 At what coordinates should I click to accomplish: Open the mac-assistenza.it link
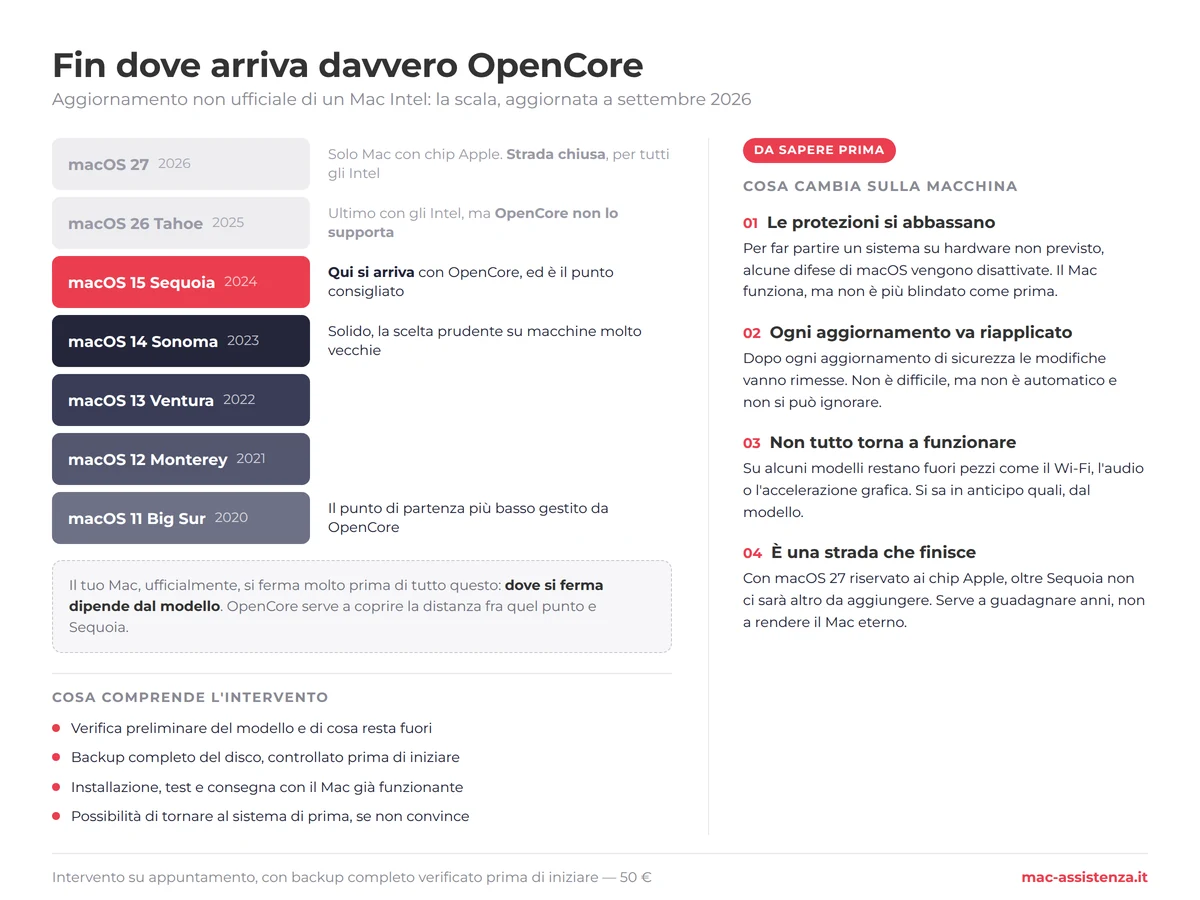tap(1084, 877)
